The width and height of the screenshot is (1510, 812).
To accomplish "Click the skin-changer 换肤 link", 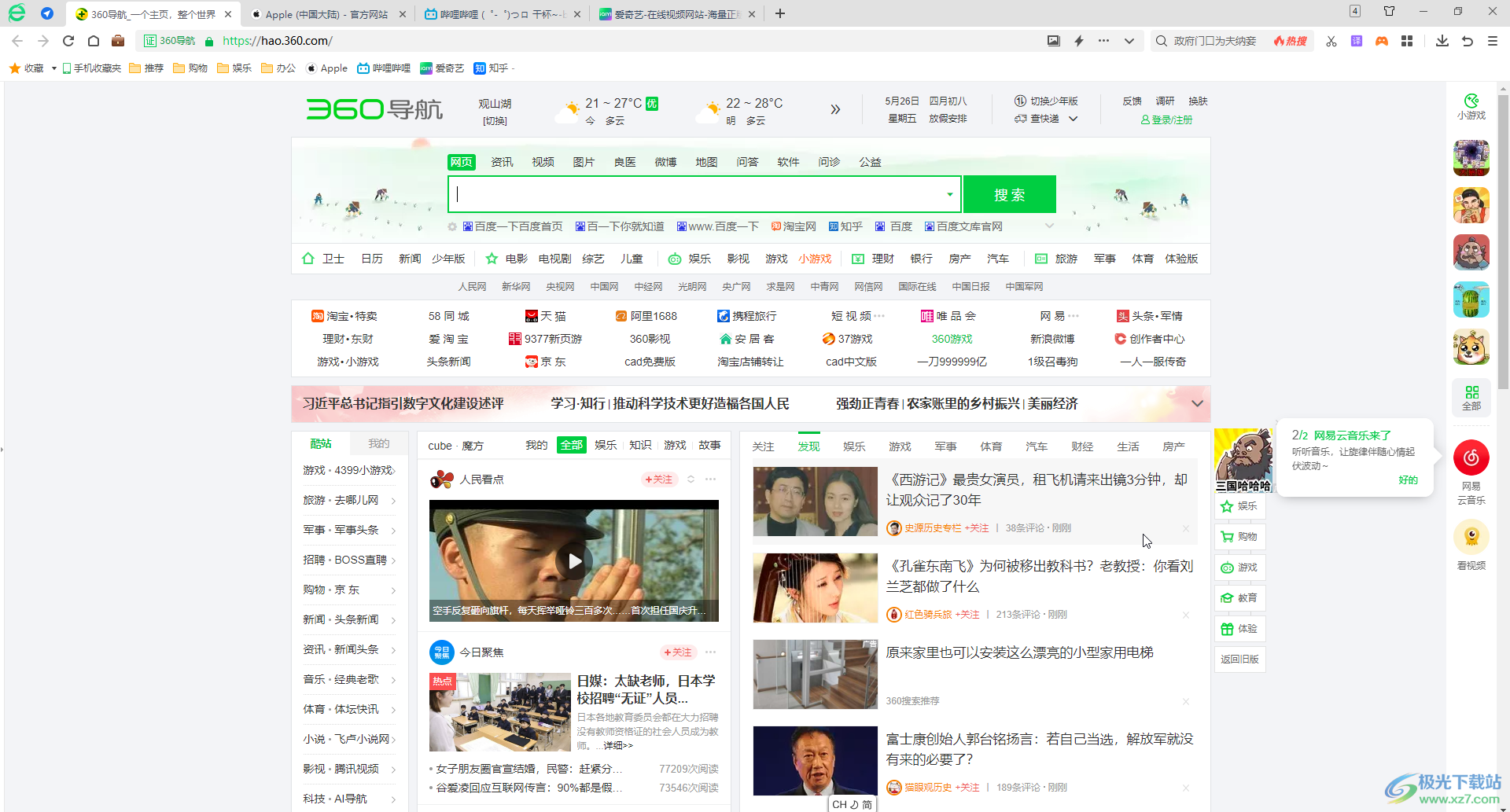I will pyautogui.click(x=1198, y=101).
